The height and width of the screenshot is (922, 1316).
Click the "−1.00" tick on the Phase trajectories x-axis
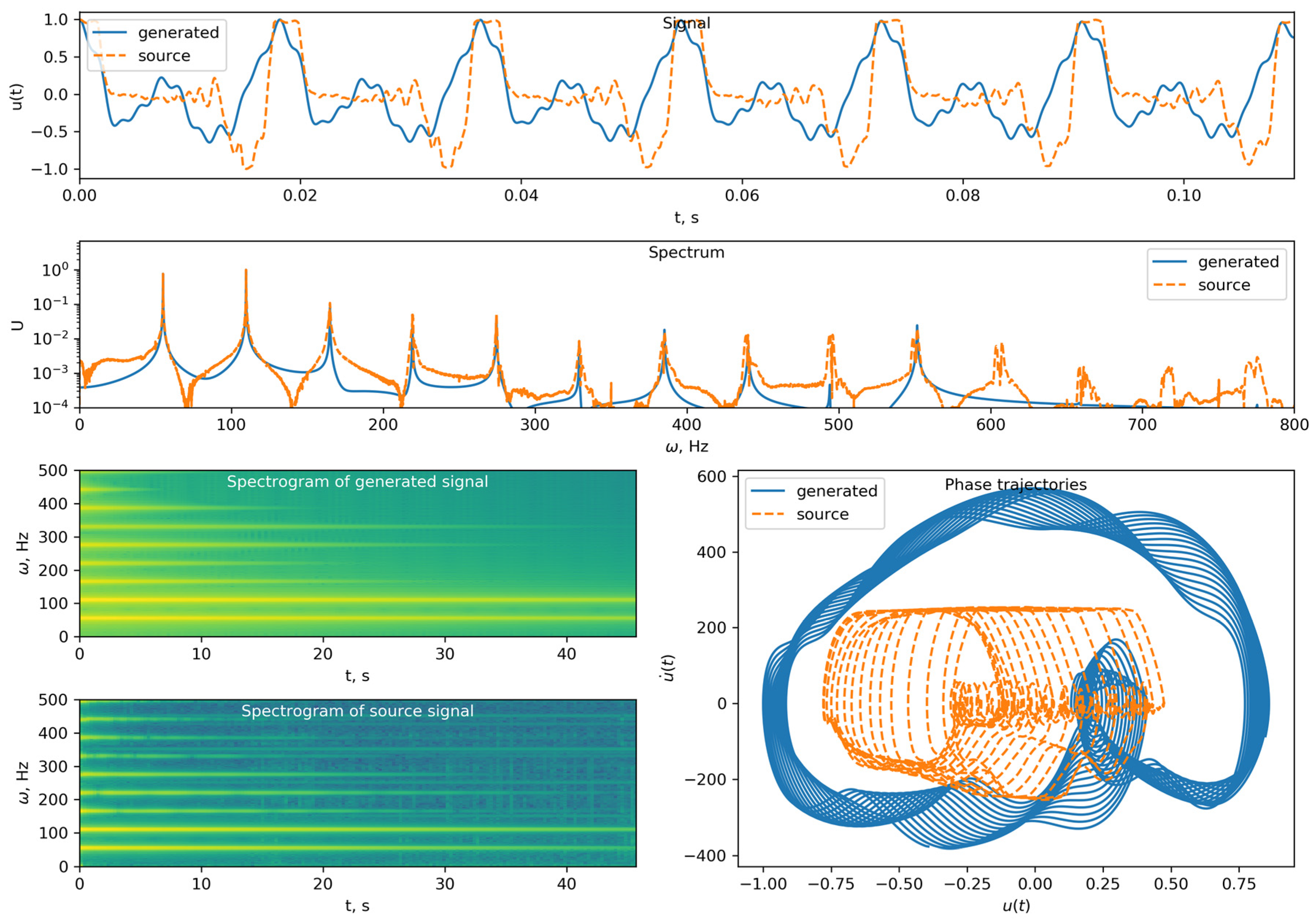764,884
